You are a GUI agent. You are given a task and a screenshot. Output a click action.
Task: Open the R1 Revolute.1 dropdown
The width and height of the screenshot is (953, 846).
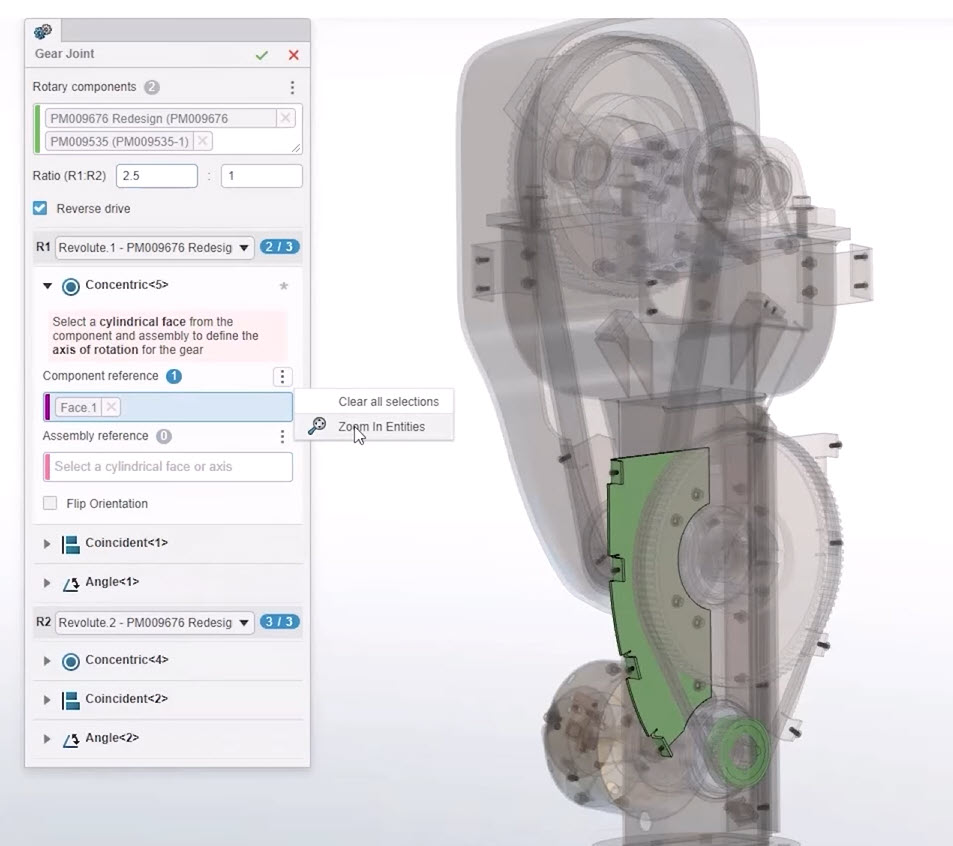coord(154,247)
